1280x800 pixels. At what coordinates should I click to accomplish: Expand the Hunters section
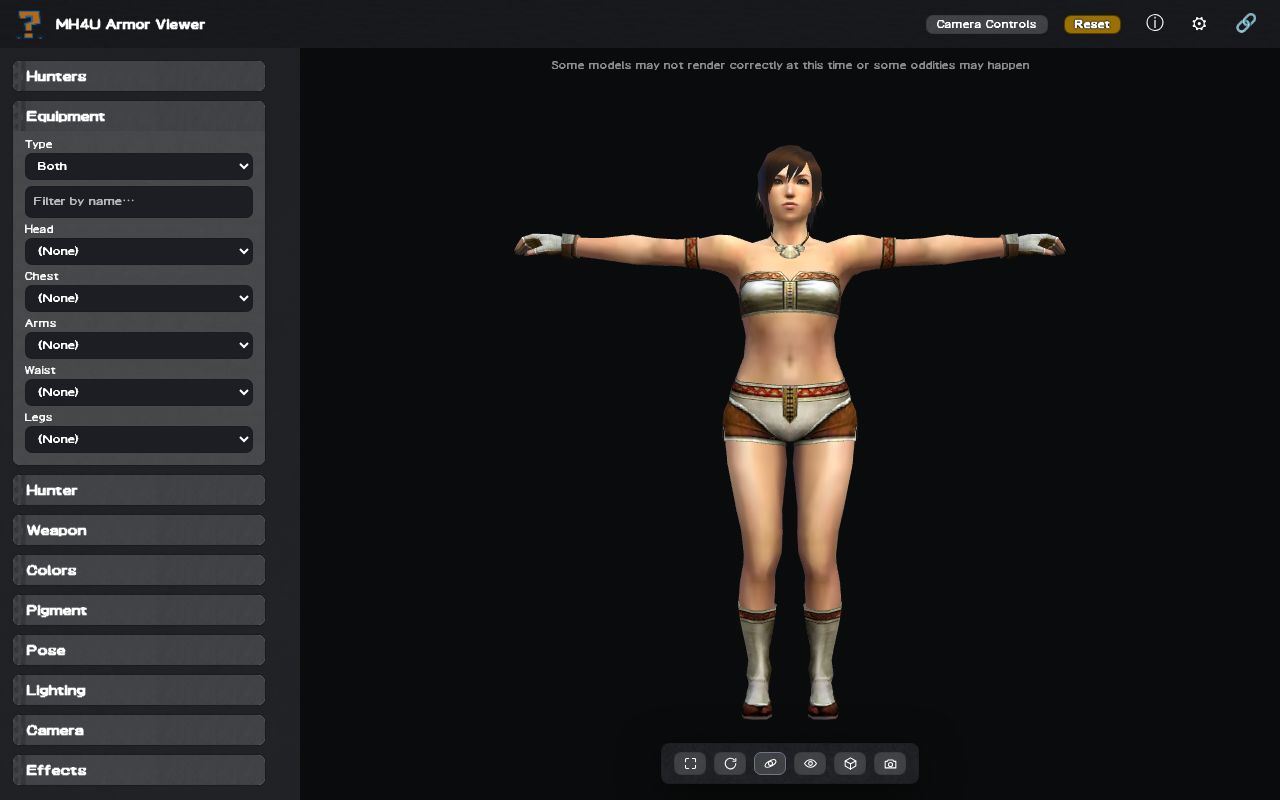139,76
